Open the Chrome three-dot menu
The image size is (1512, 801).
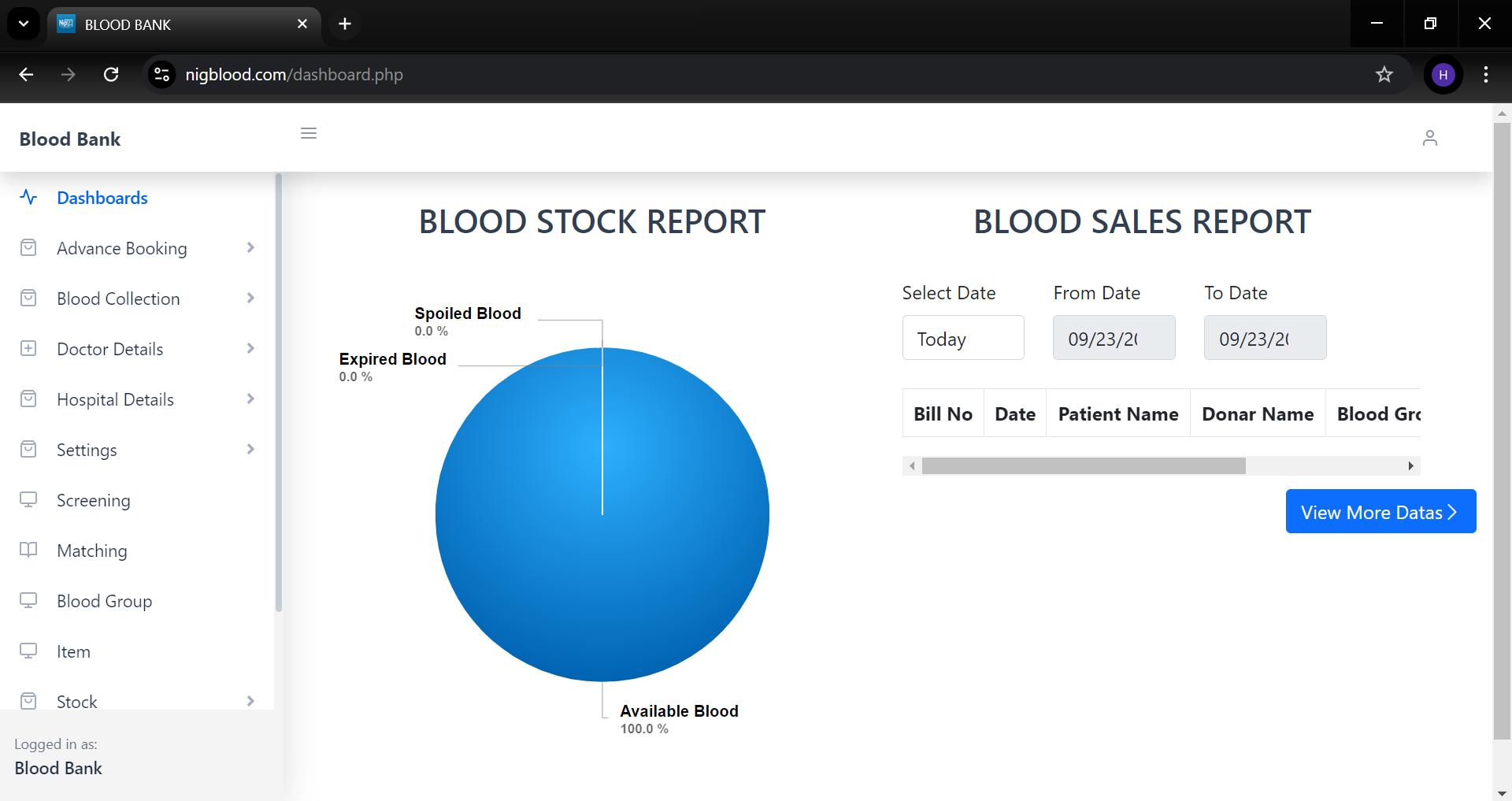tap(1486, 75)
